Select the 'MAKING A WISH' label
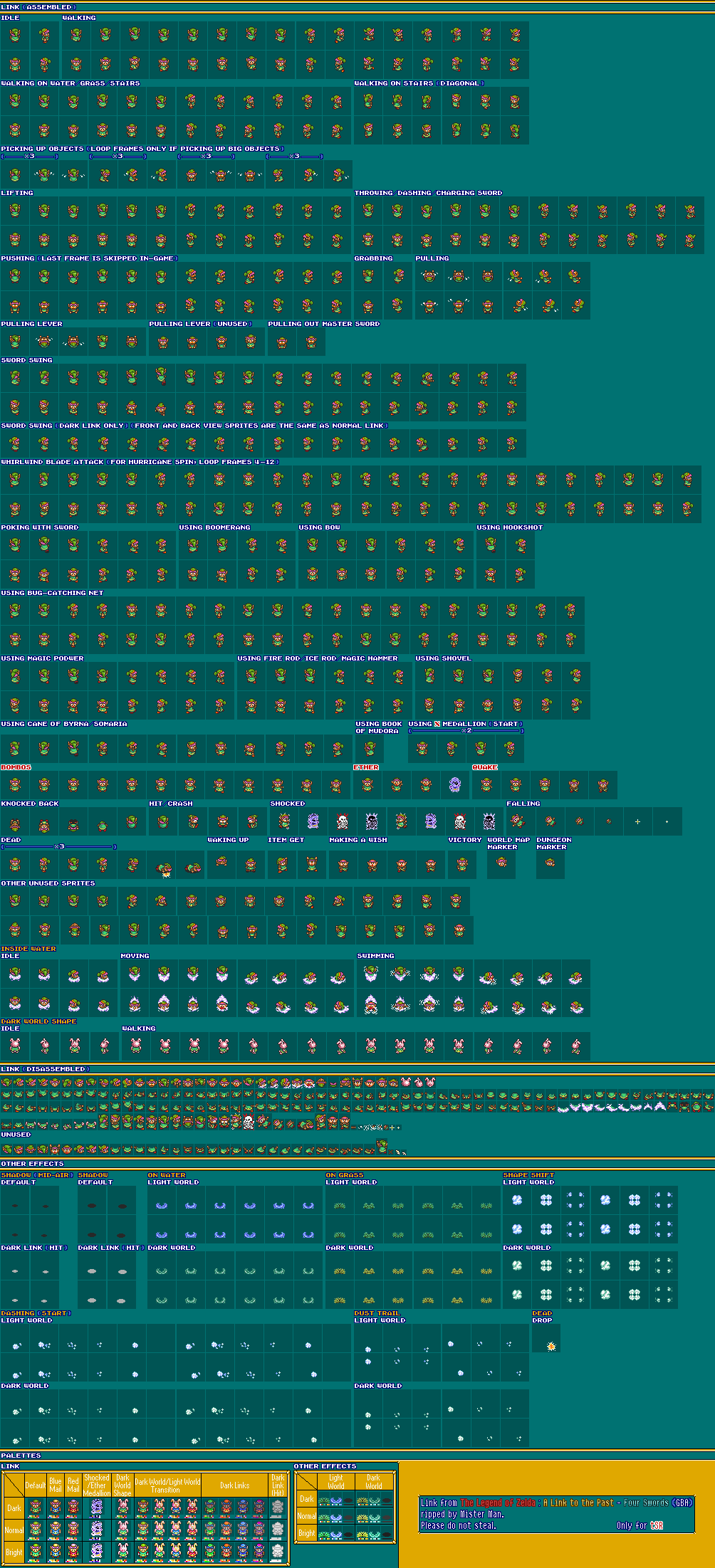This screenshot has height=1568, width=715. point(358,840)
